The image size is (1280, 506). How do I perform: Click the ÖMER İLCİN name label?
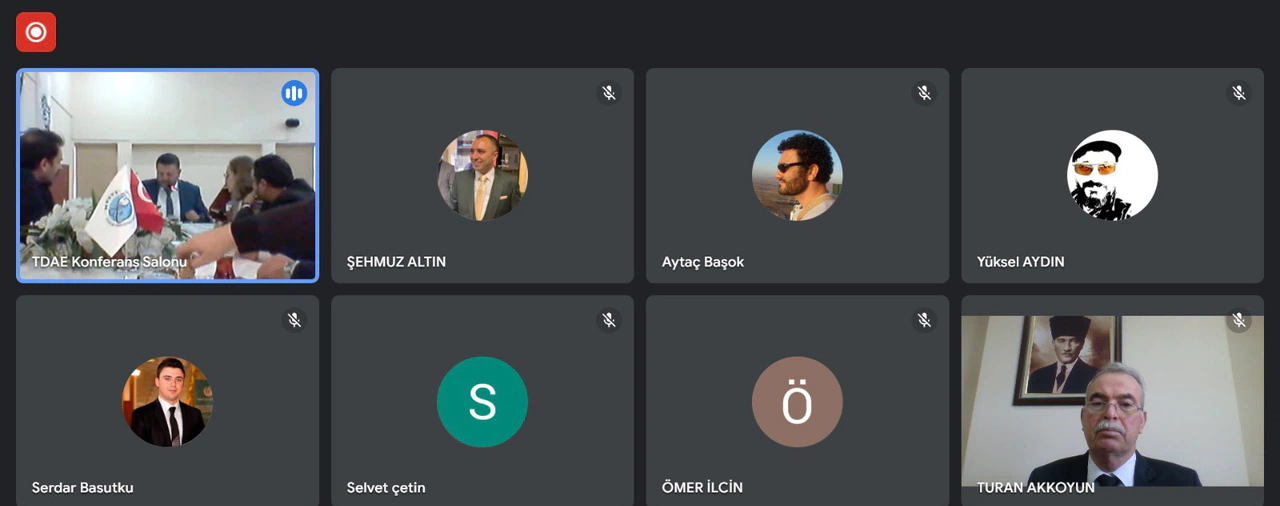(702, 488)
